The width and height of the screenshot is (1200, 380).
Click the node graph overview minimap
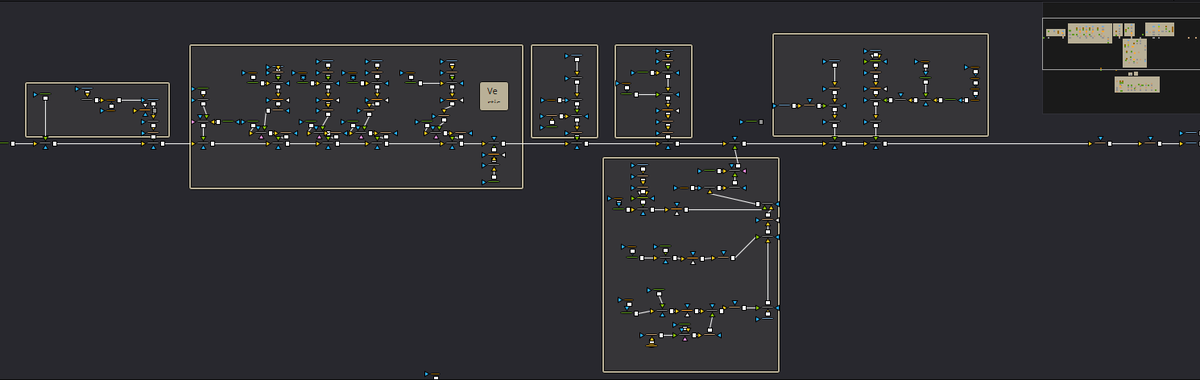pyautogui.click(x=1121, y=57)
